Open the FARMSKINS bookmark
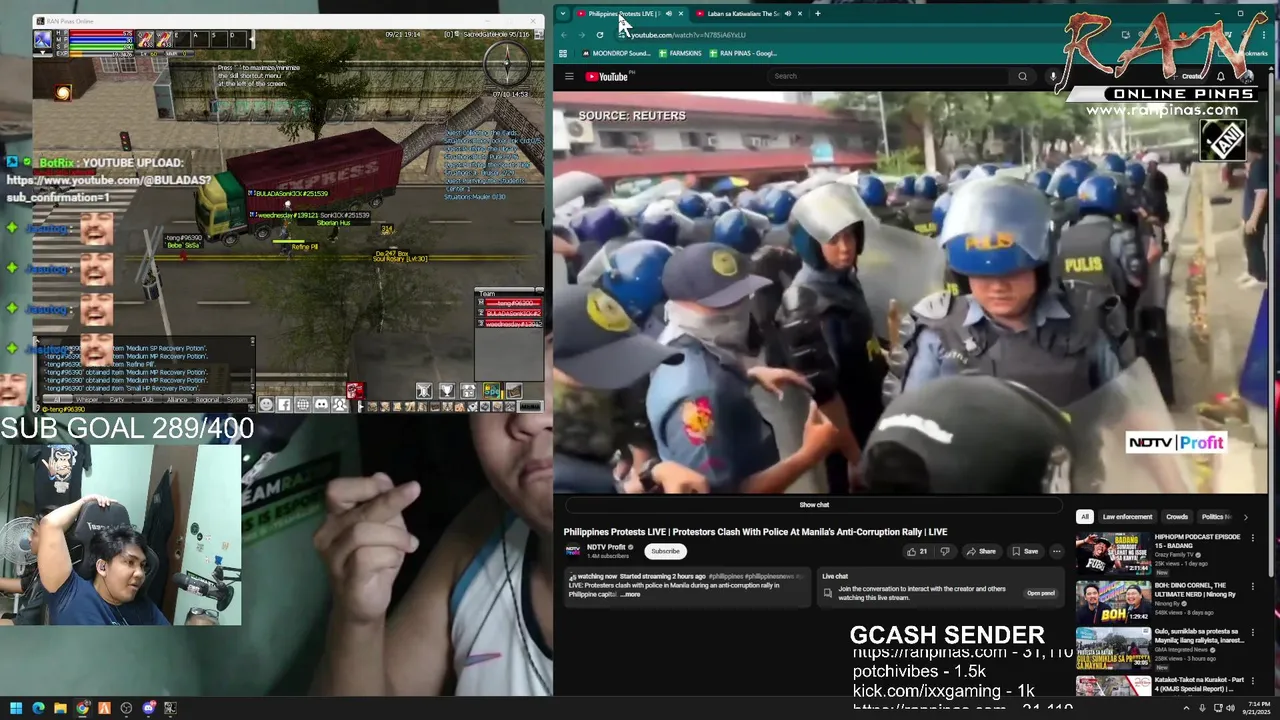 (x=680, y=53)
